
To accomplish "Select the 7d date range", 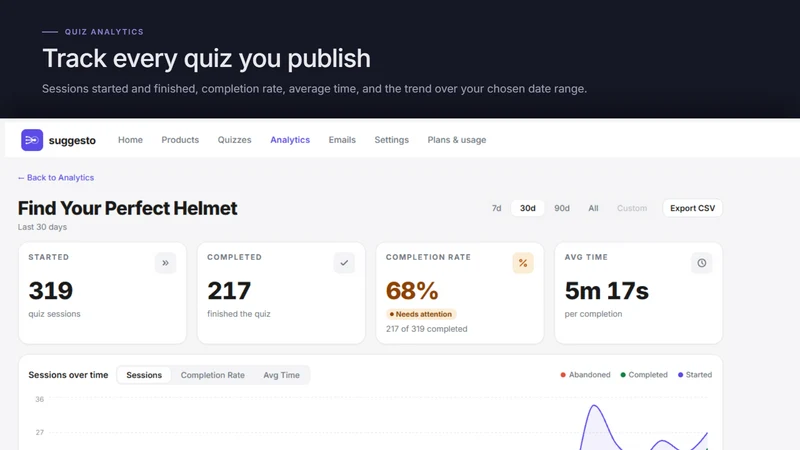I will [496, 208].
